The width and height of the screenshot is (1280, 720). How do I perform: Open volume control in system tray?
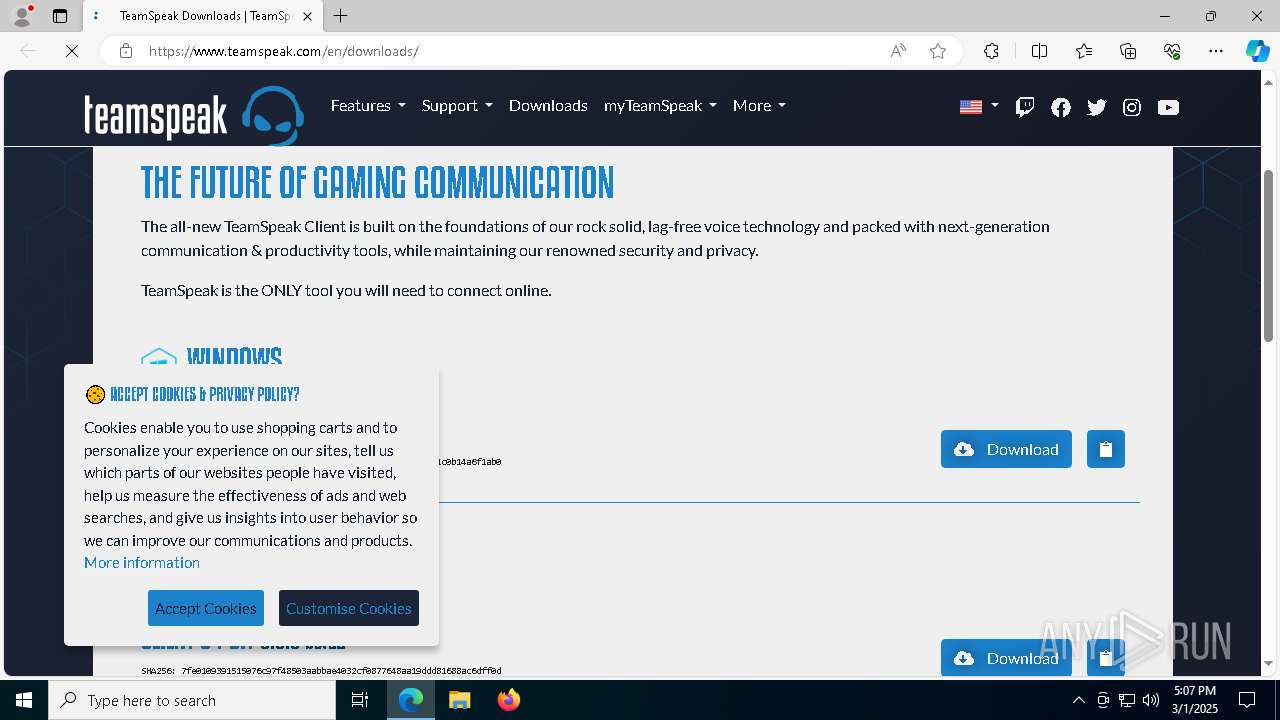click(1151, 700)
